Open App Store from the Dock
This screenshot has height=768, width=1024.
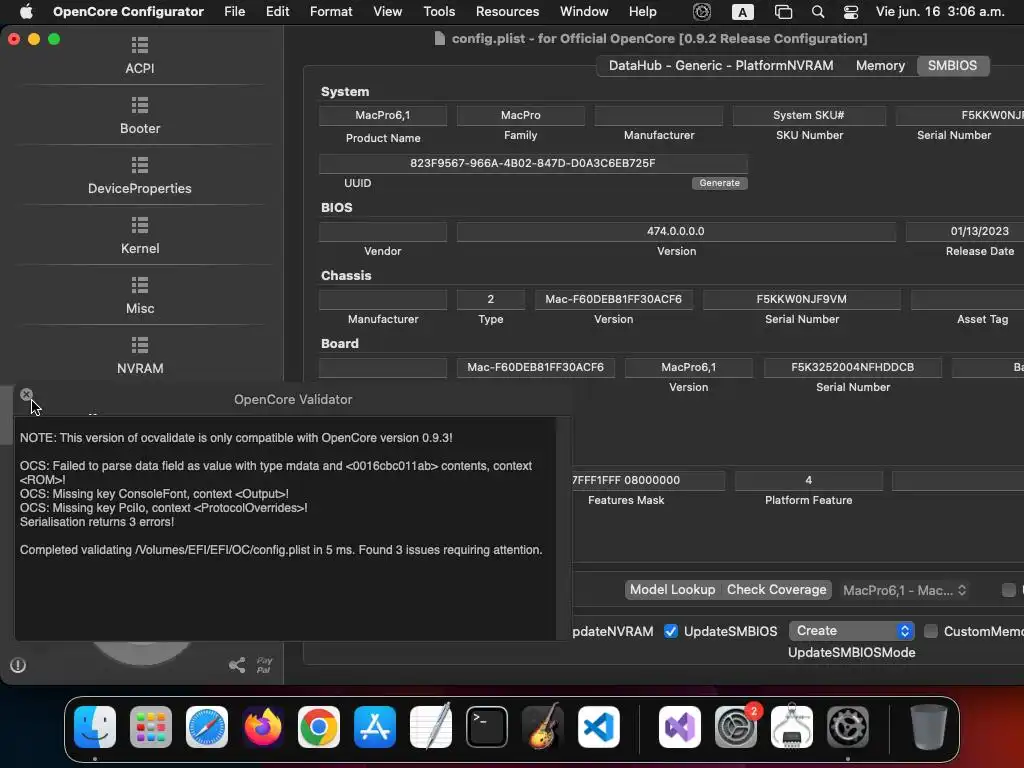click(x=375, y=727)
